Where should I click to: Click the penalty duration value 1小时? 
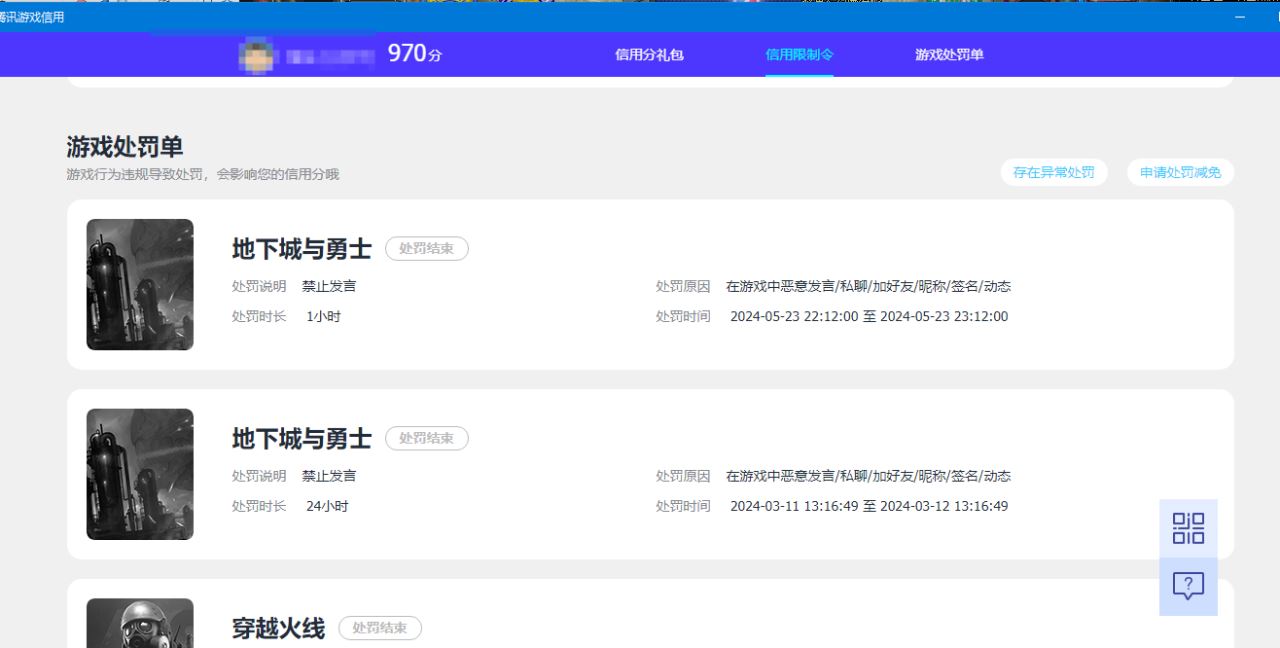323,316
